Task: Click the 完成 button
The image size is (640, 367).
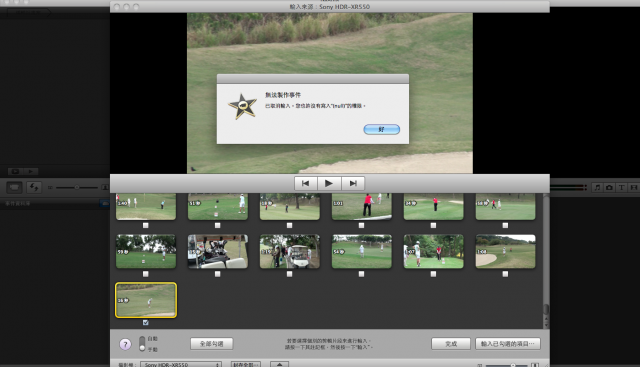Action: (451, 344)
